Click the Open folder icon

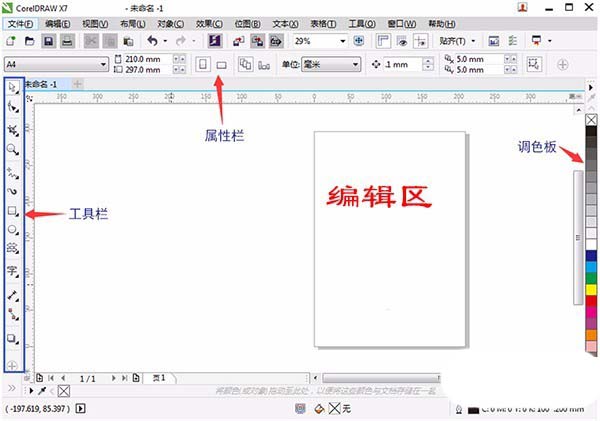pyautogui.click(x=29, y=41)
